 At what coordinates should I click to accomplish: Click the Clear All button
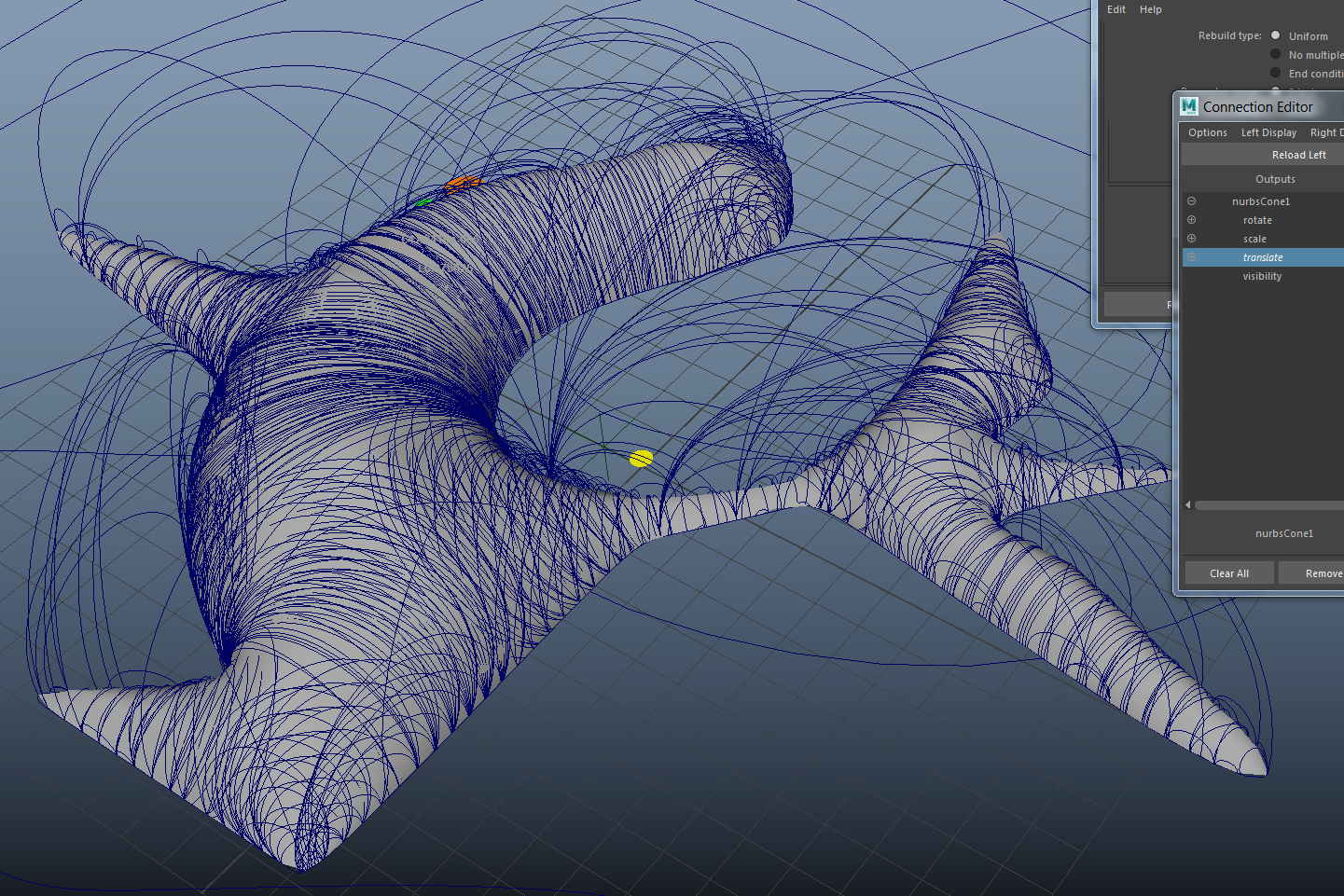click(1229, 573)
